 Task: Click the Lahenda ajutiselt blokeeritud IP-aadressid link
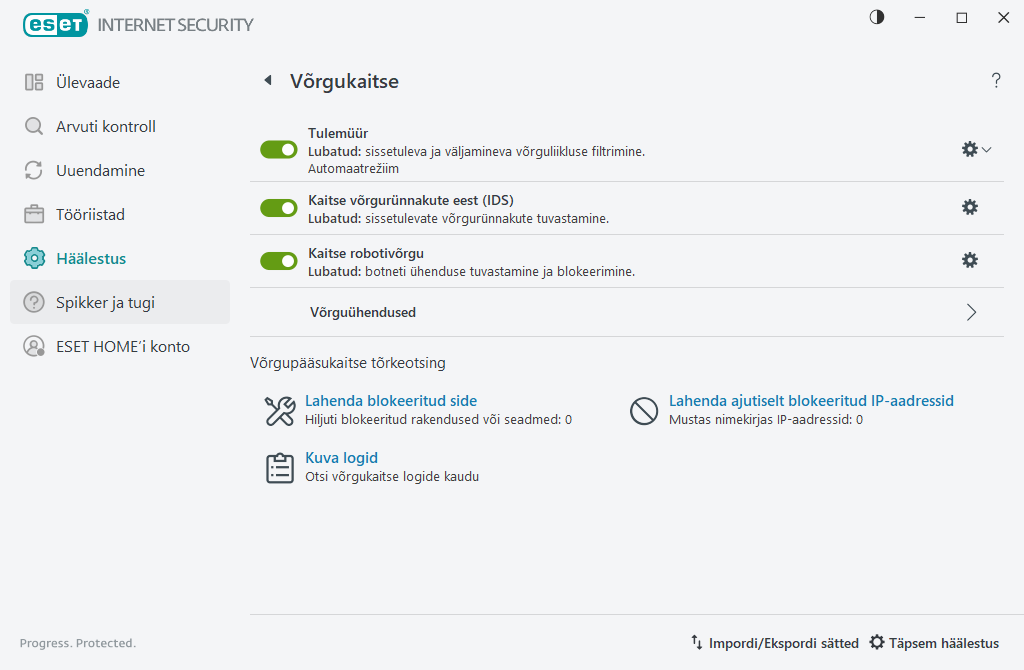point(811,400)
